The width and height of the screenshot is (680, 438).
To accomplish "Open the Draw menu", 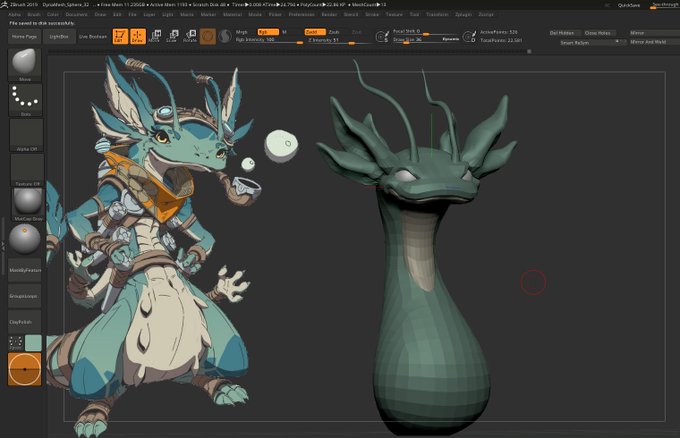I will (100, 15).
